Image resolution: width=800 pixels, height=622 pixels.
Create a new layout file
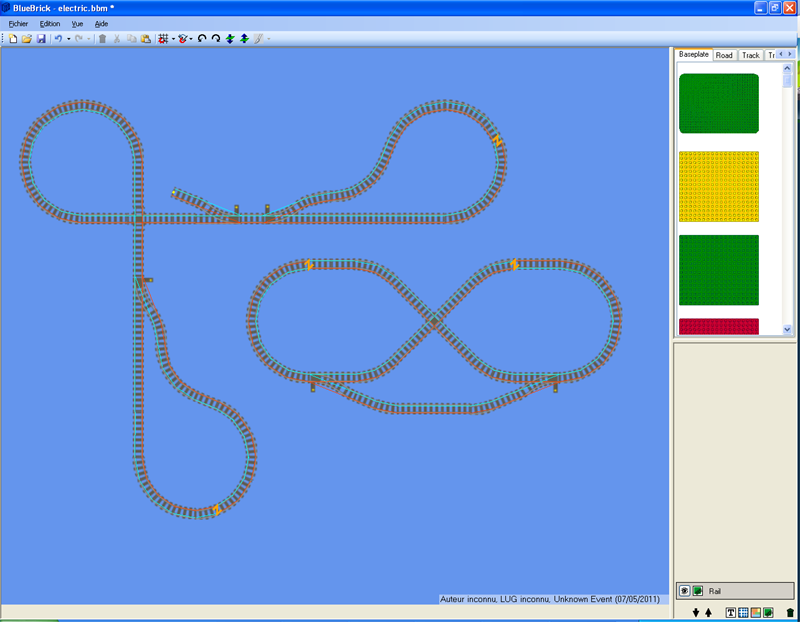coord(14,39)
